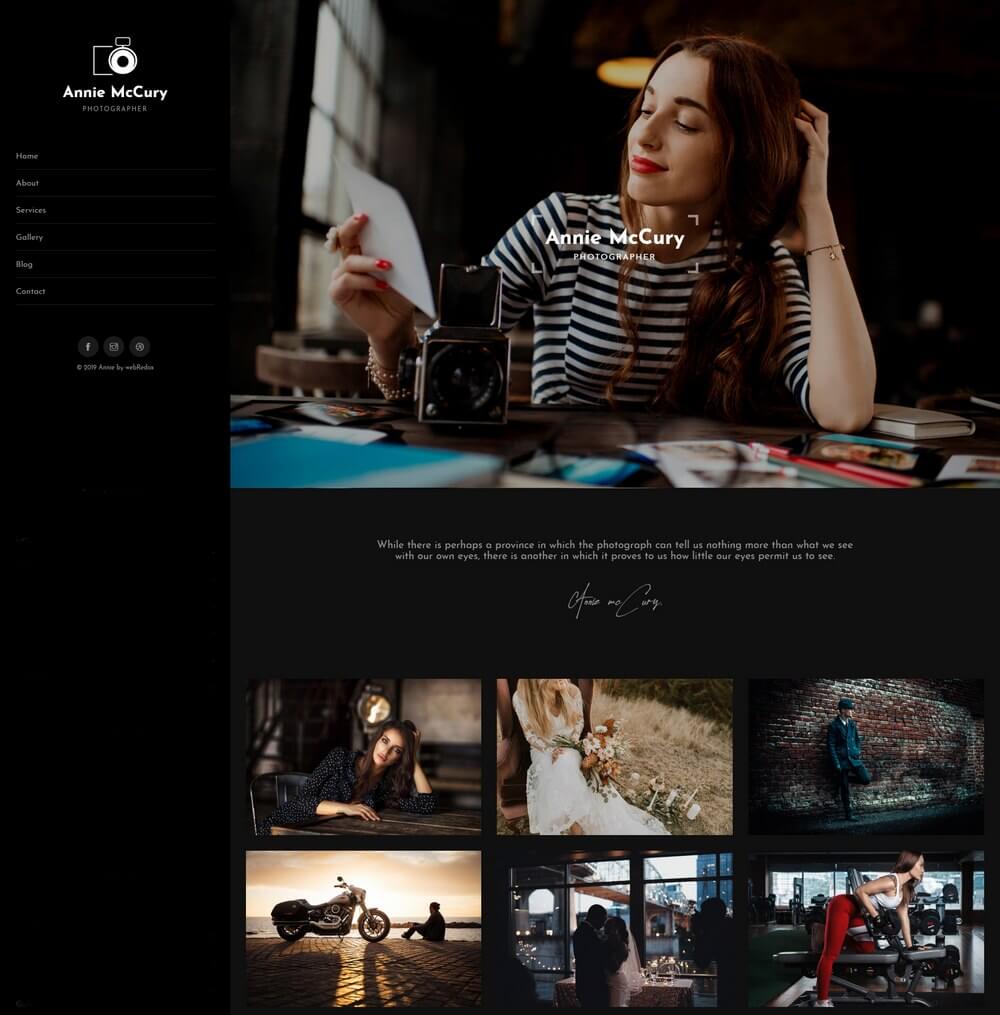Open the Dribbble social icon
Viewport: 1000px width, 1015px height.
click(140, 347)
